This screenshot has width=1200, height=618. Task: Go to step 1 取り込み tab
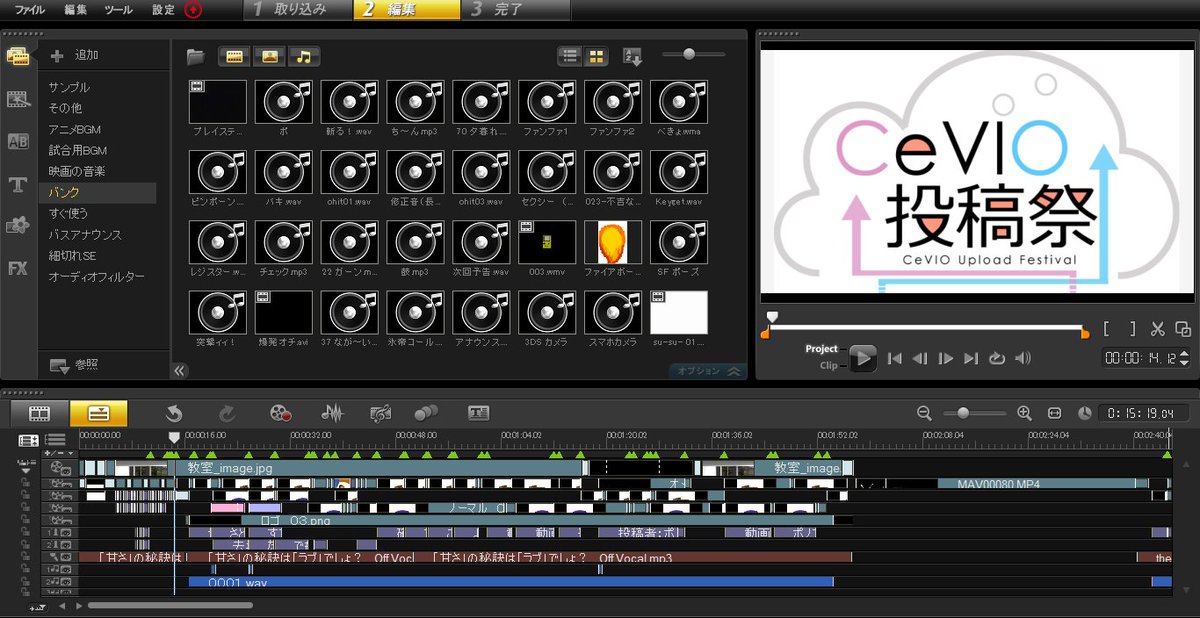297,10
